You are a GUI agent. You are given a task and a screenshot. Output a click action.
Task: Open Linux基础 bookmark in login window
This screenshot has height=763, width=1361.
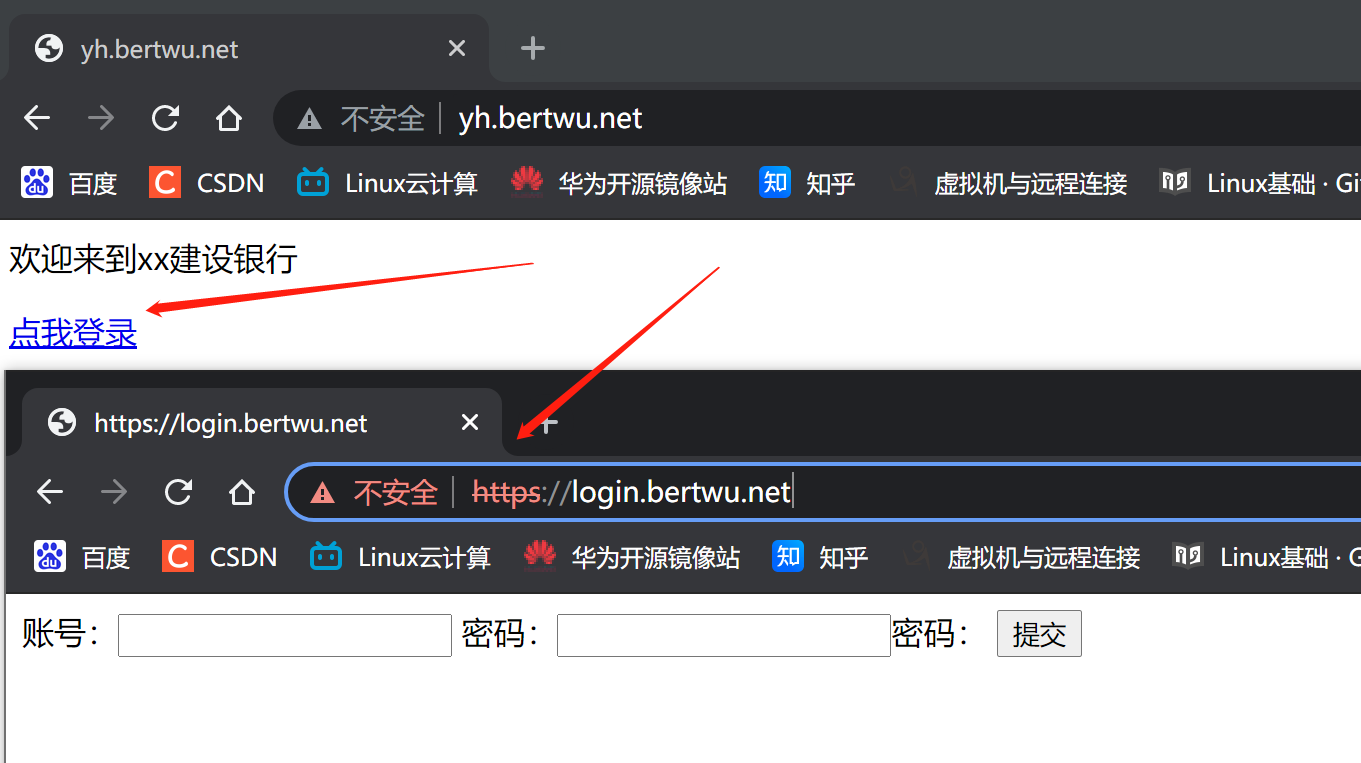pyautogui.click(x=1266, y=557)
